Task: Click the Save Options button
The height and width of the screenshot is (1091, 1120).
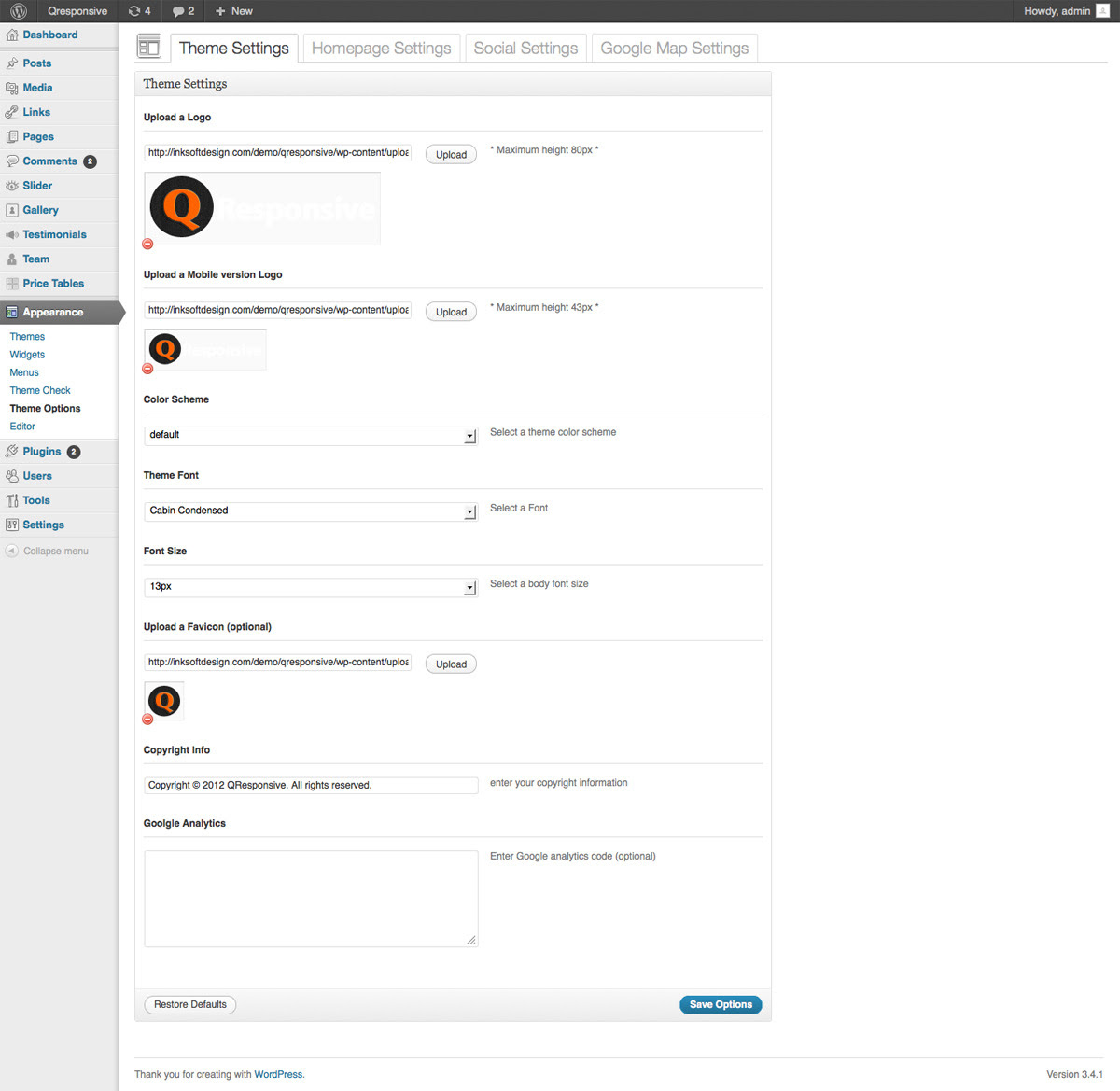Action: click(721, 1004)
